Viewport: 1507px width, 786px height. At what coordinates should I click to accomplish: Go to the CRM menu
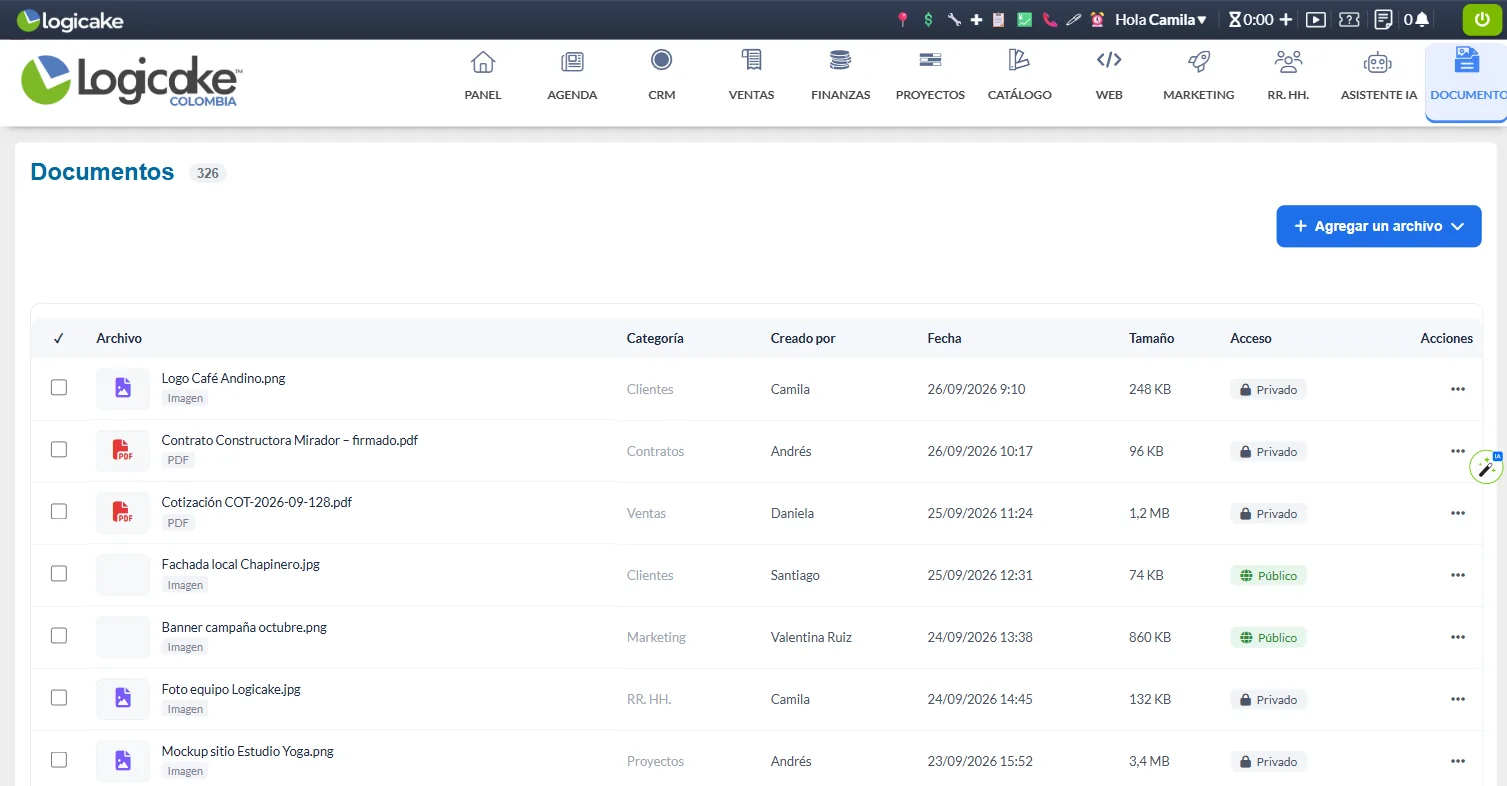click(x=661, y=76)
